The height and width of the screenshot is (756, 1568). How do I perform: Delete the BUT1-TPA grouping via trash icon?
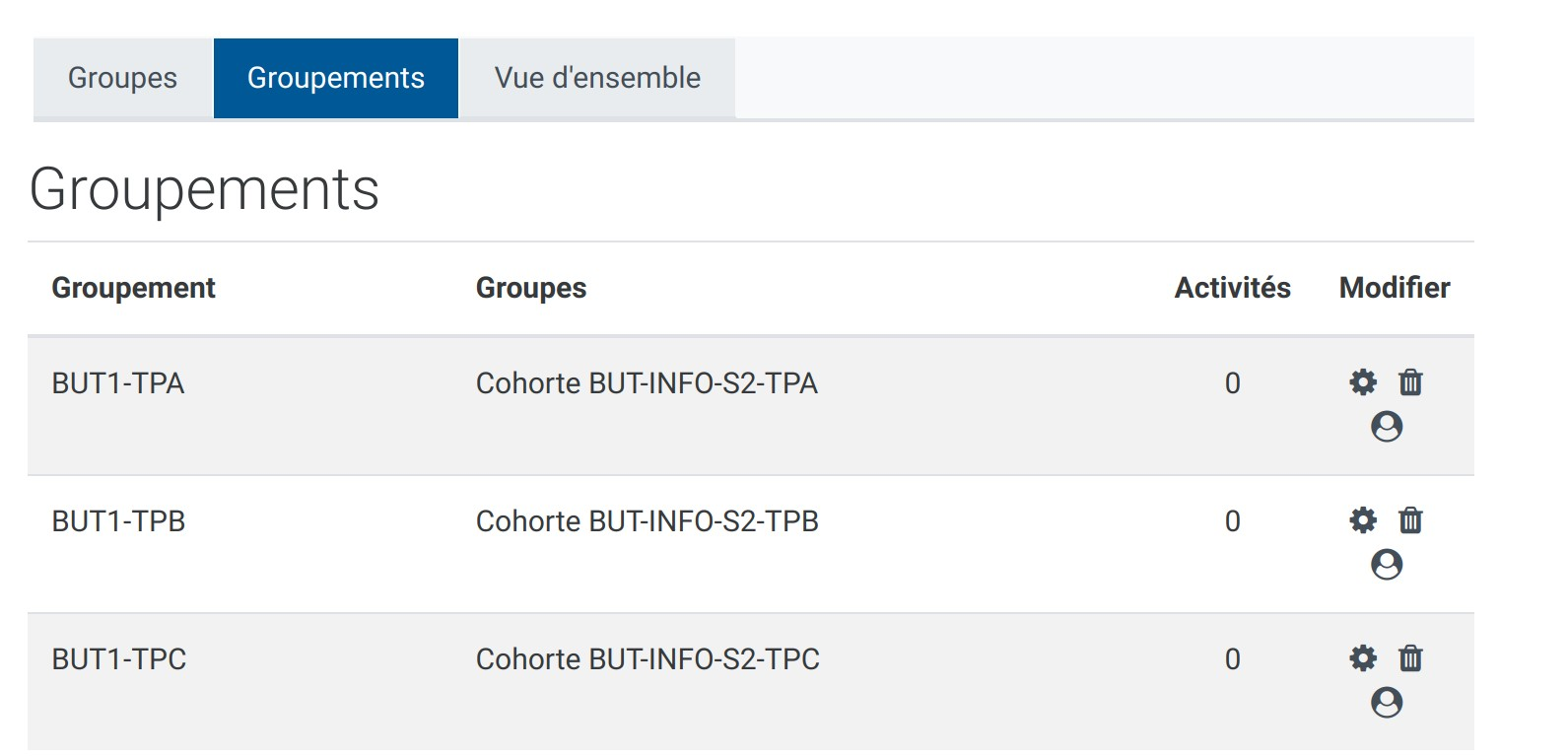(1410, 382)
